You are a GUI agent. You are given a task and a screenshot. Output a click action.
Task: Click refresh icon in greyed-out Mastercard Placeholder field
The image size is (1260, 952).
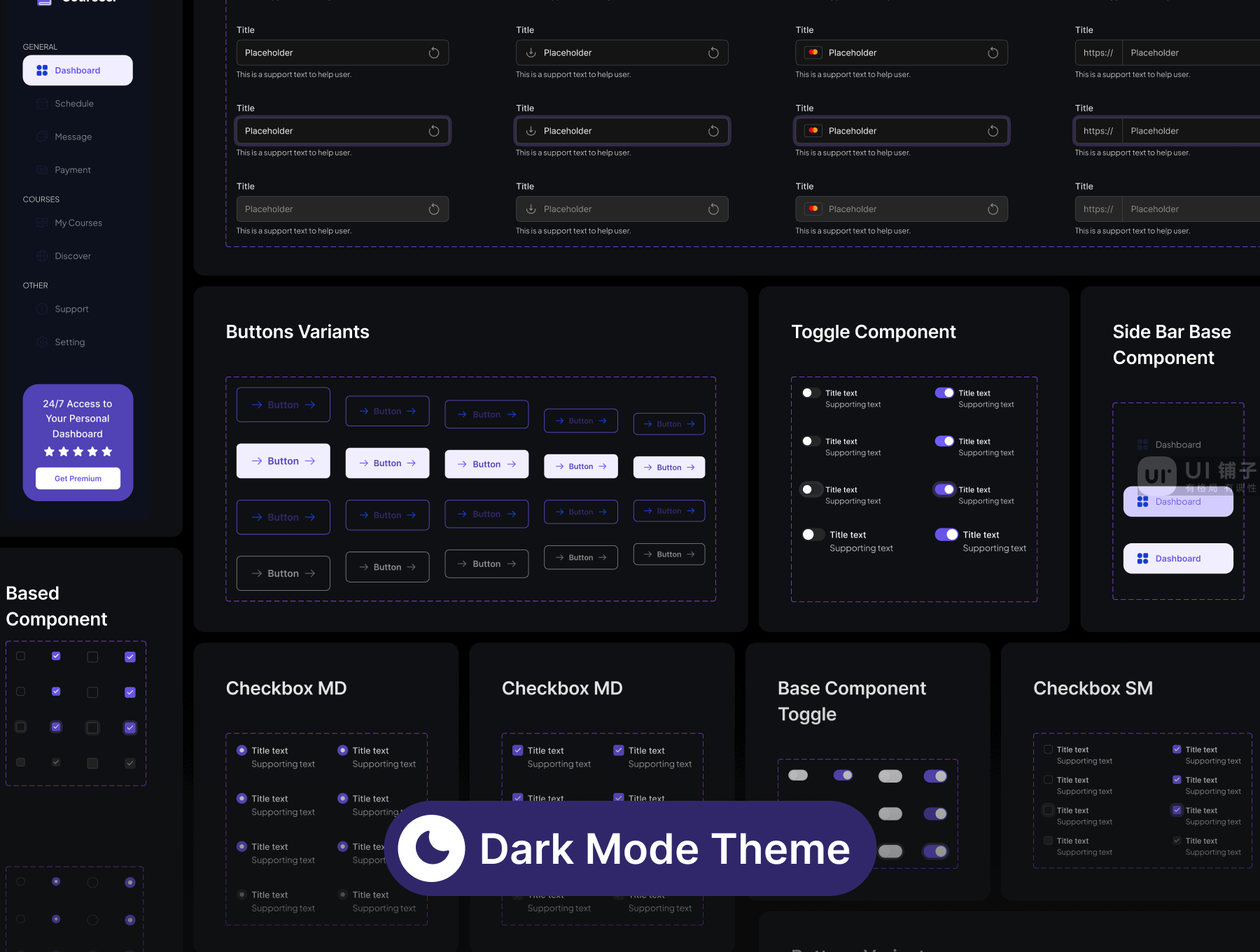tap(993, 209)
